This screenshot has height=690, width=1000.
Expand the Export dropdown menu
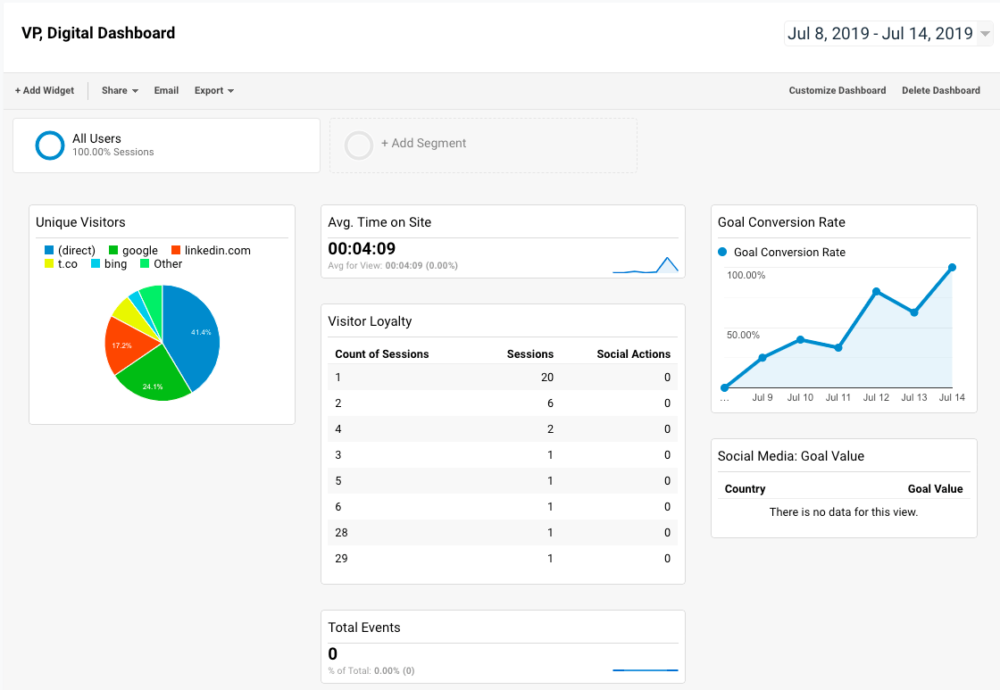click(214, 91)
